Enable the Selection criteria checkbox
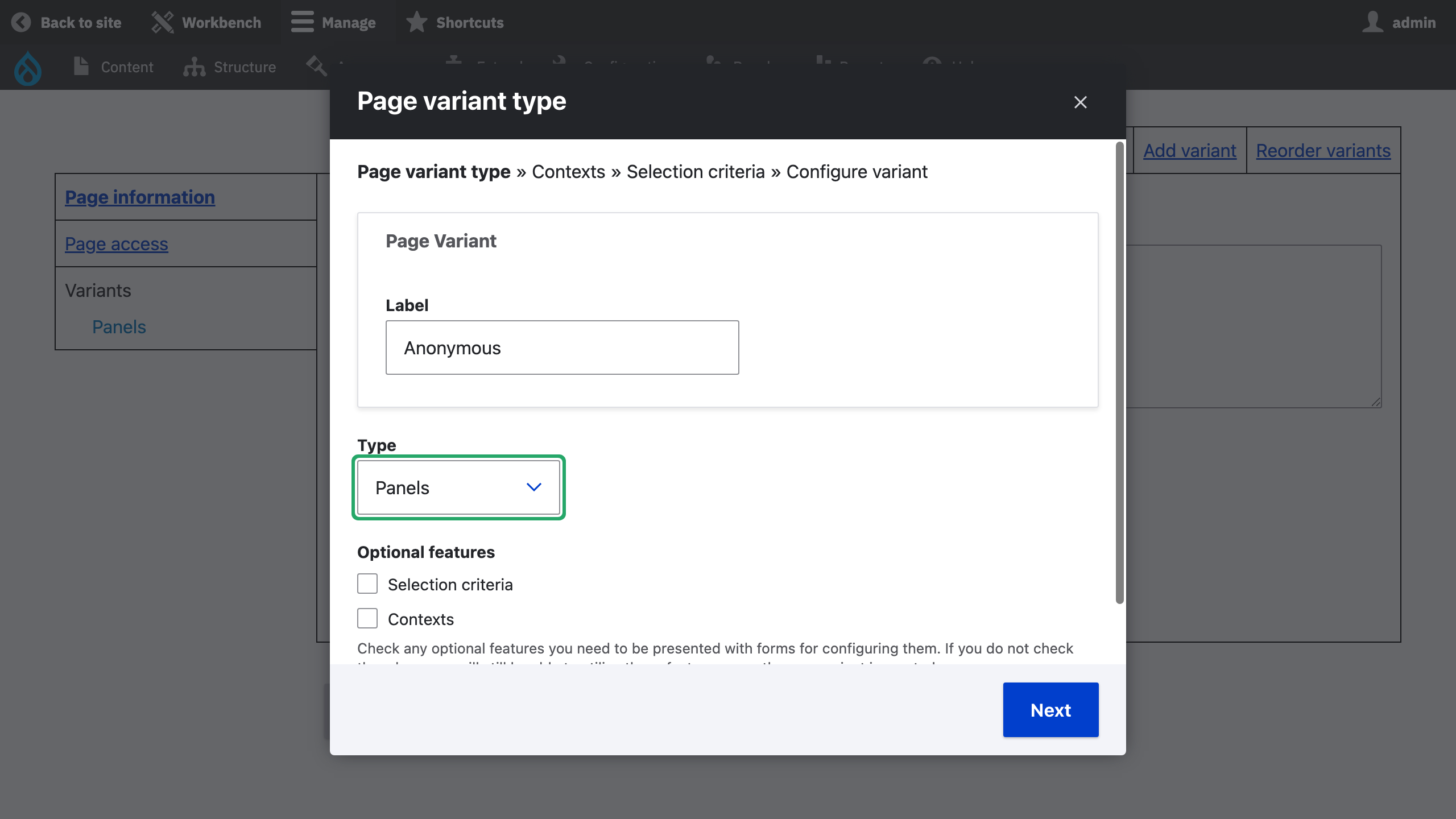Screen dimensions: 1456x819 click(x=367, y=583)
